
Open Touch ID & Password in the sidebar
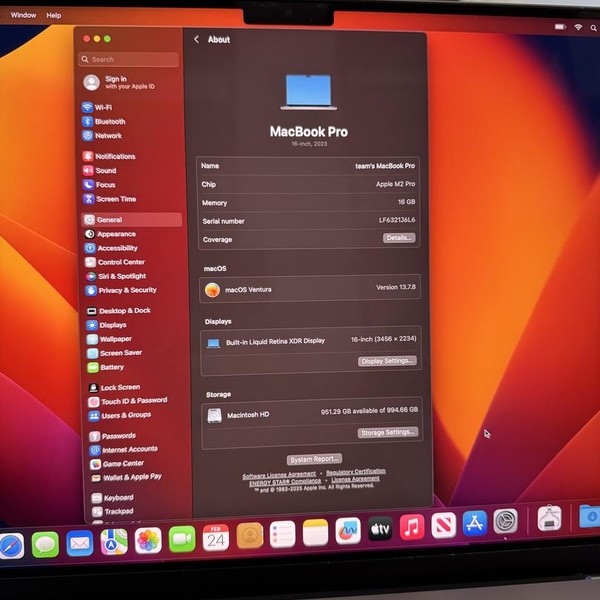[x=128, y=401]
